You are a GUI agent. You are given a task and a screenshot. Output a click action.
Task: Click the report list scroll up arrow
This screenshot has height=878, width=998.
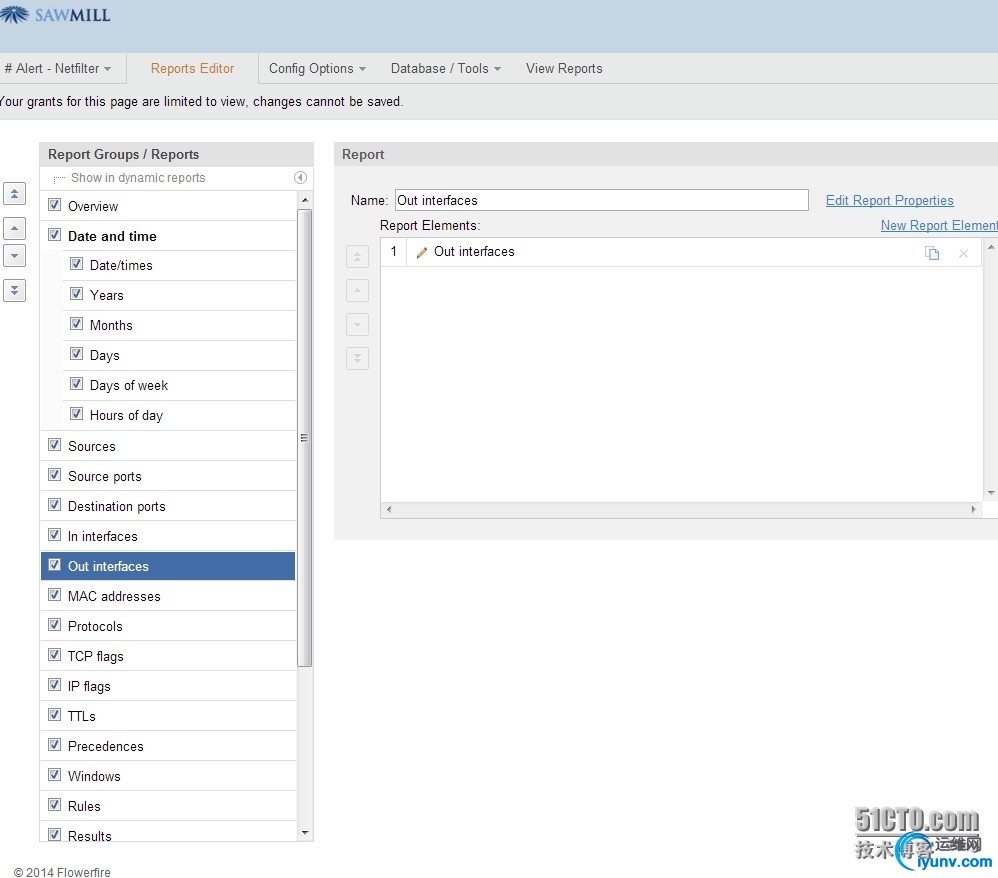(305, 200)
